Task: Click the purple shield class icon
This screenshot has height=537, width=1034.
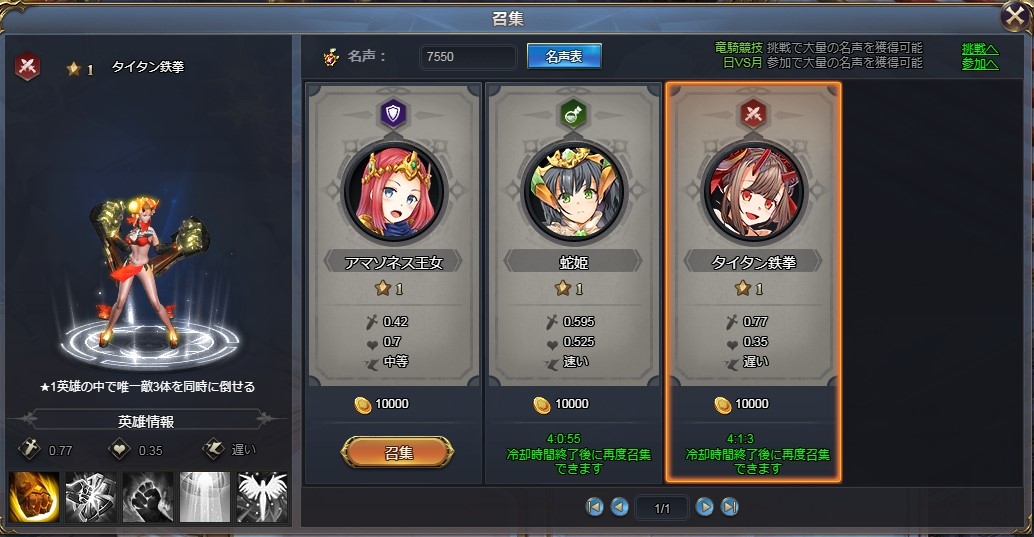Action: [394, 114]
